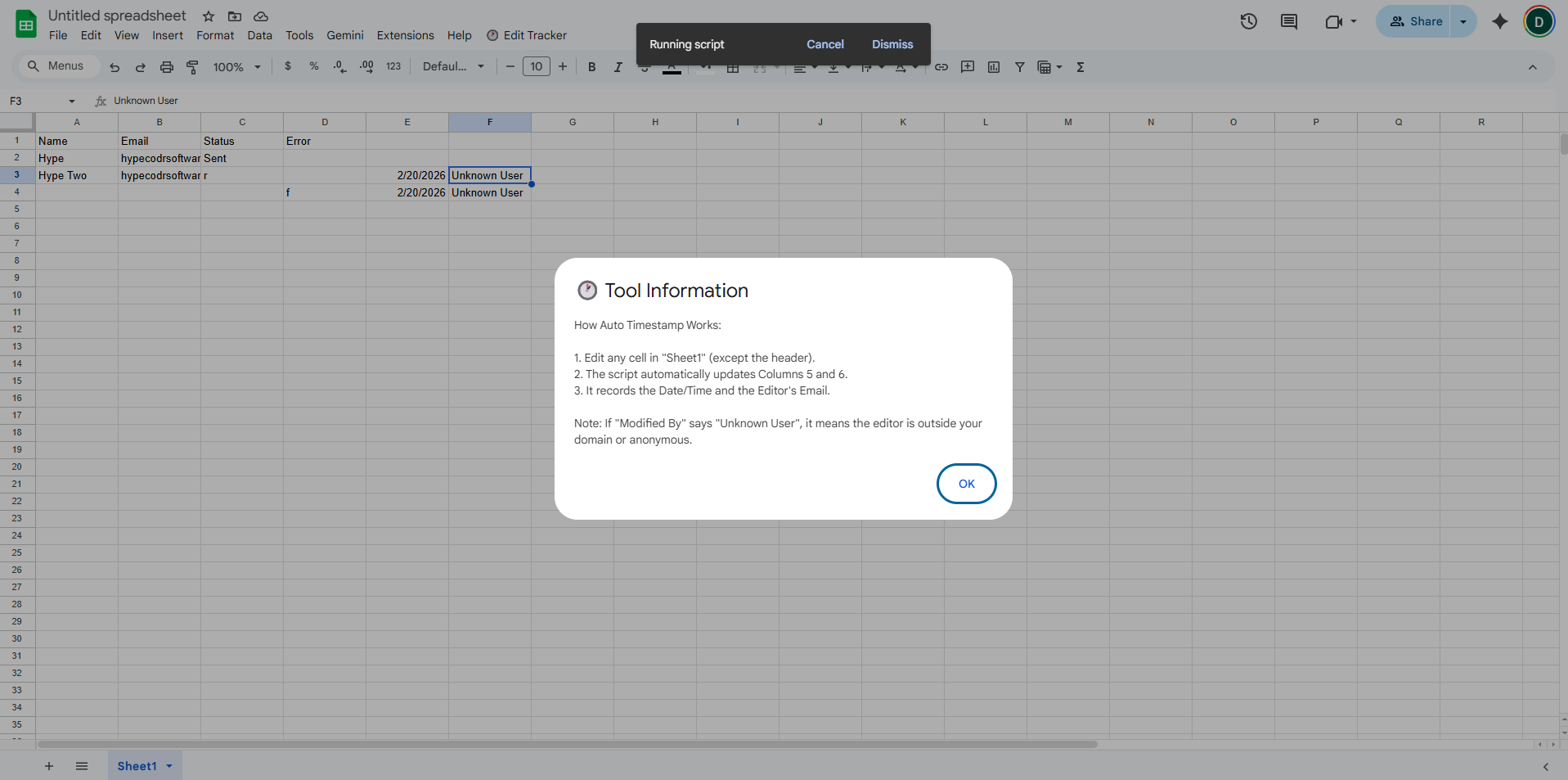This screenshot has height=780, width=1568.
Task: Toggle italic formatting
Action: tap(618, 66)
